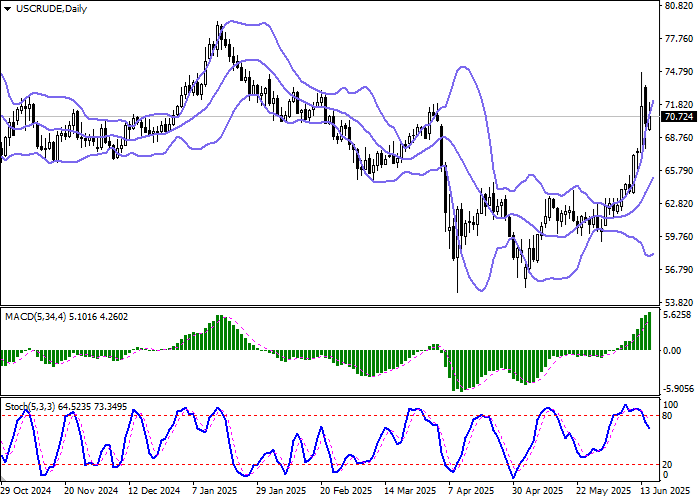Click the 20 Feb 2025 date label
Image resolution: width=698 pixels, height=500 pixels.
coord(345,491)
